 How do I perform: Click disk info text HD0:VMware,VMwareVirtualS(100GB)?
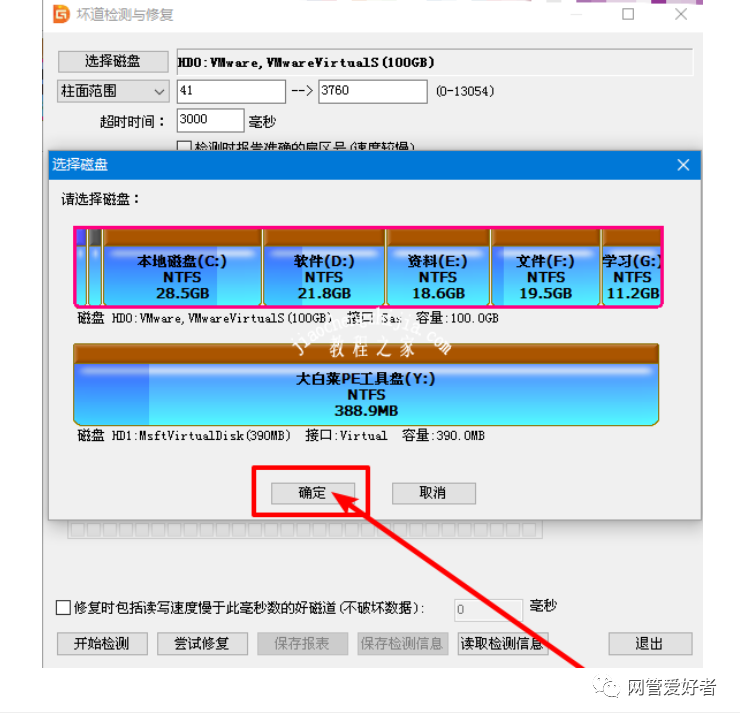221,318
